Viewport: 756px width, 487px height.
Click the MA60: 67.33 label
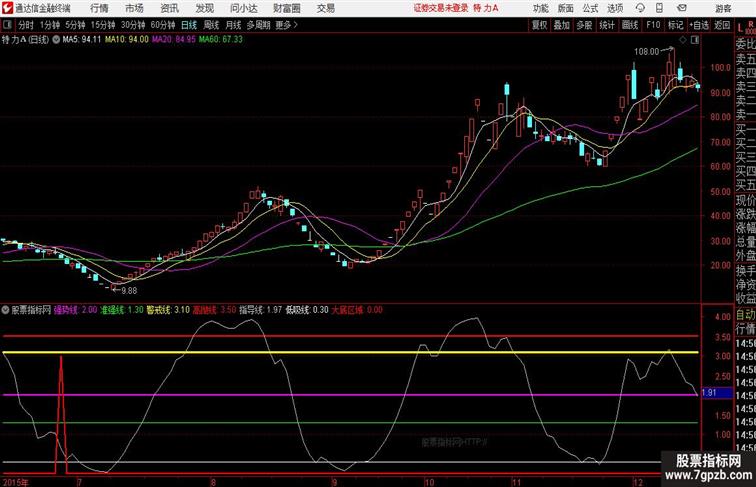click(221, 40)
